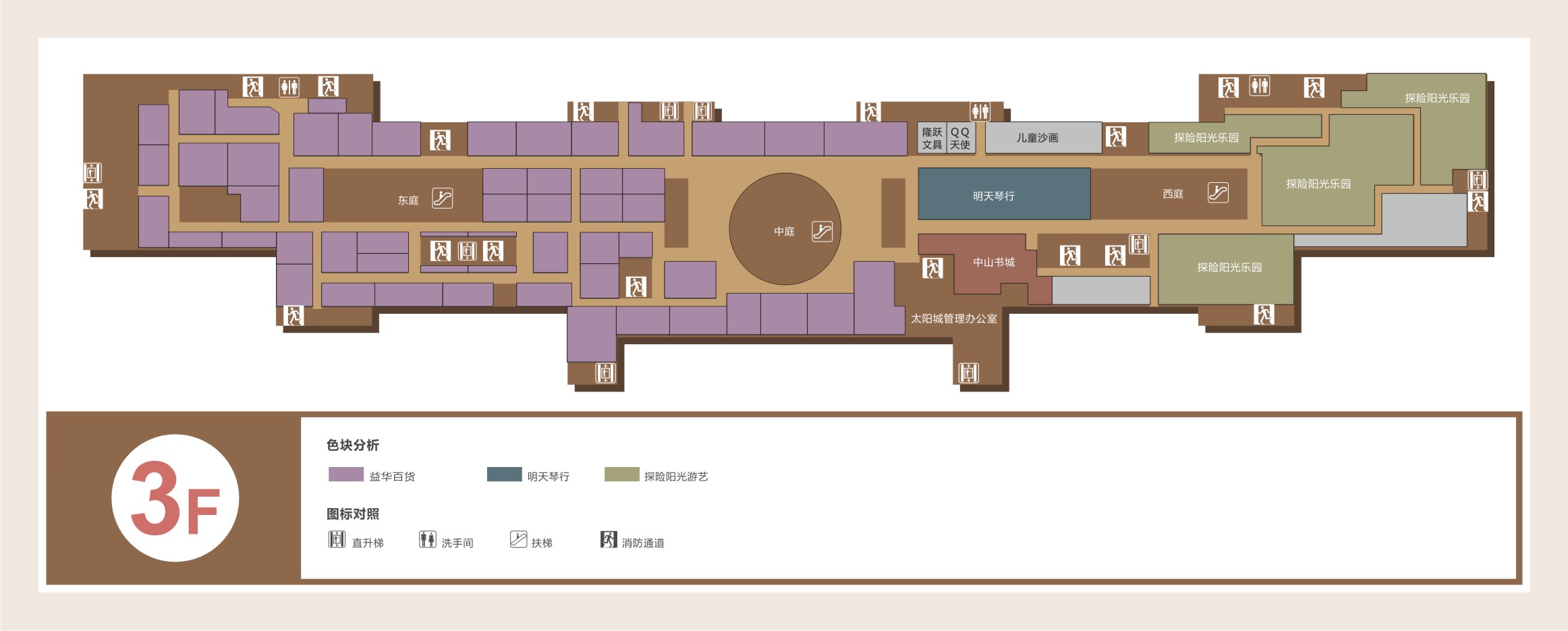Viewport: 1568px width, 631px height.
Task: Click the elevator icon between two fire exits below 东庭
Action: (x=467, y=251)
